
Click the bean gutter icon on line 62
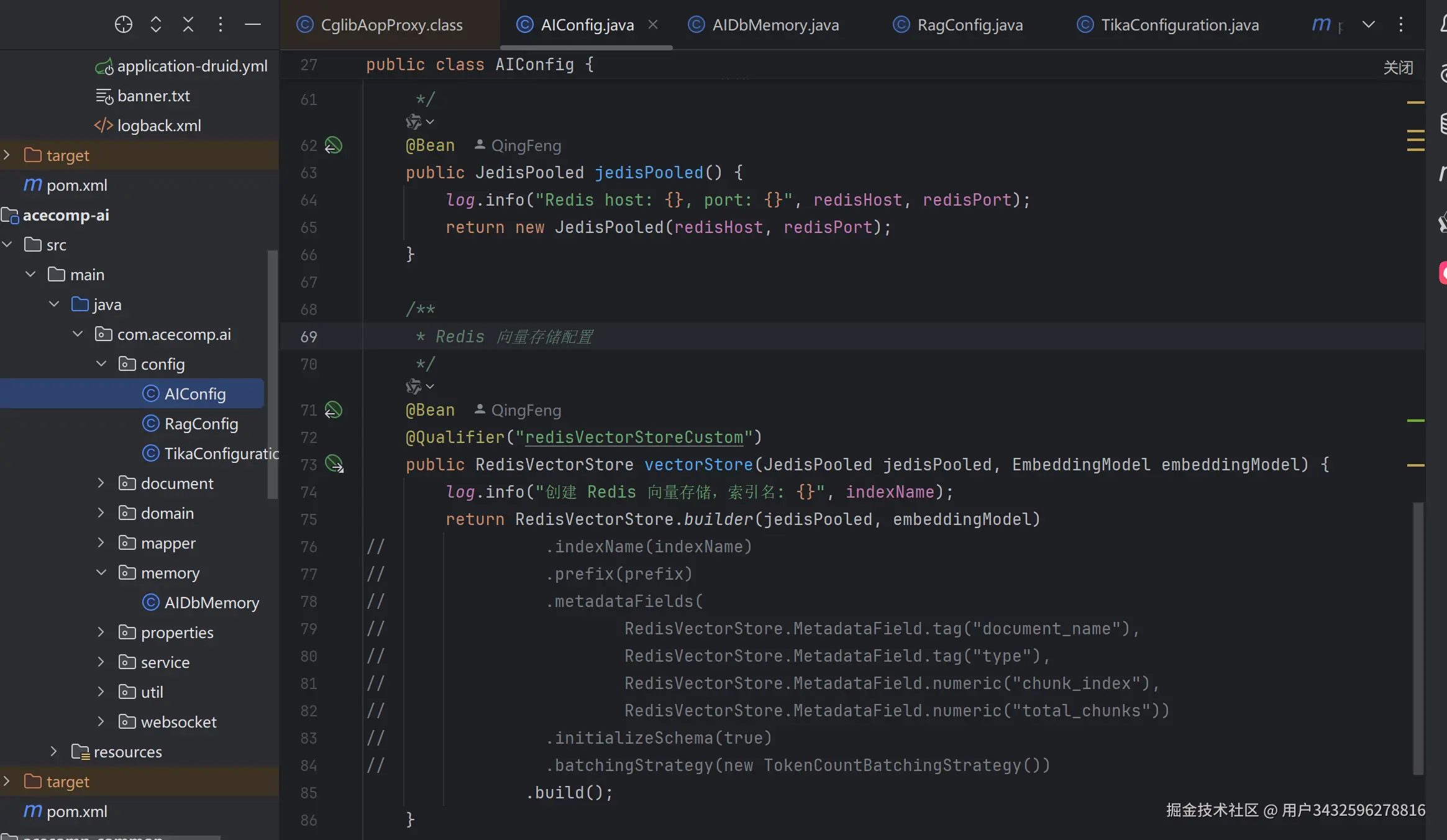(x=334, y=145)
